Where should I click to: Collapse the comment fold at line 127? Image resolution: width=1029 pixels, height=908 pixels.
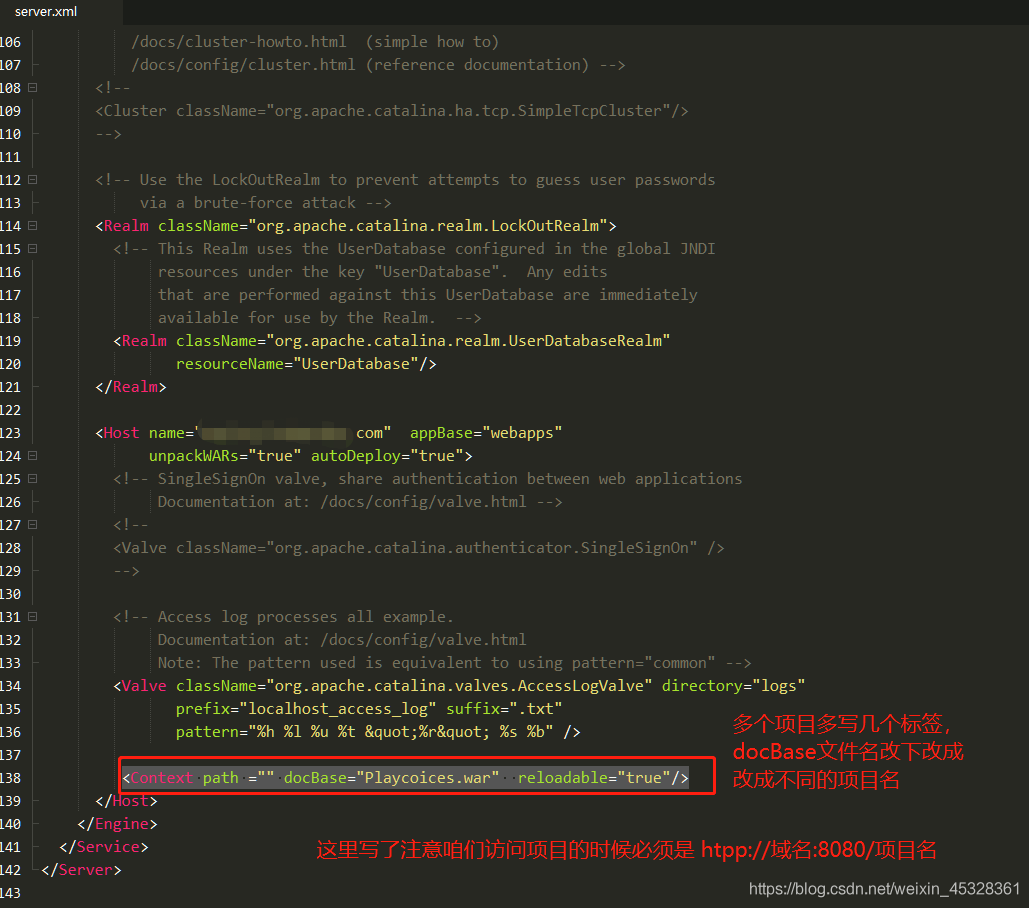coord(32,524)
